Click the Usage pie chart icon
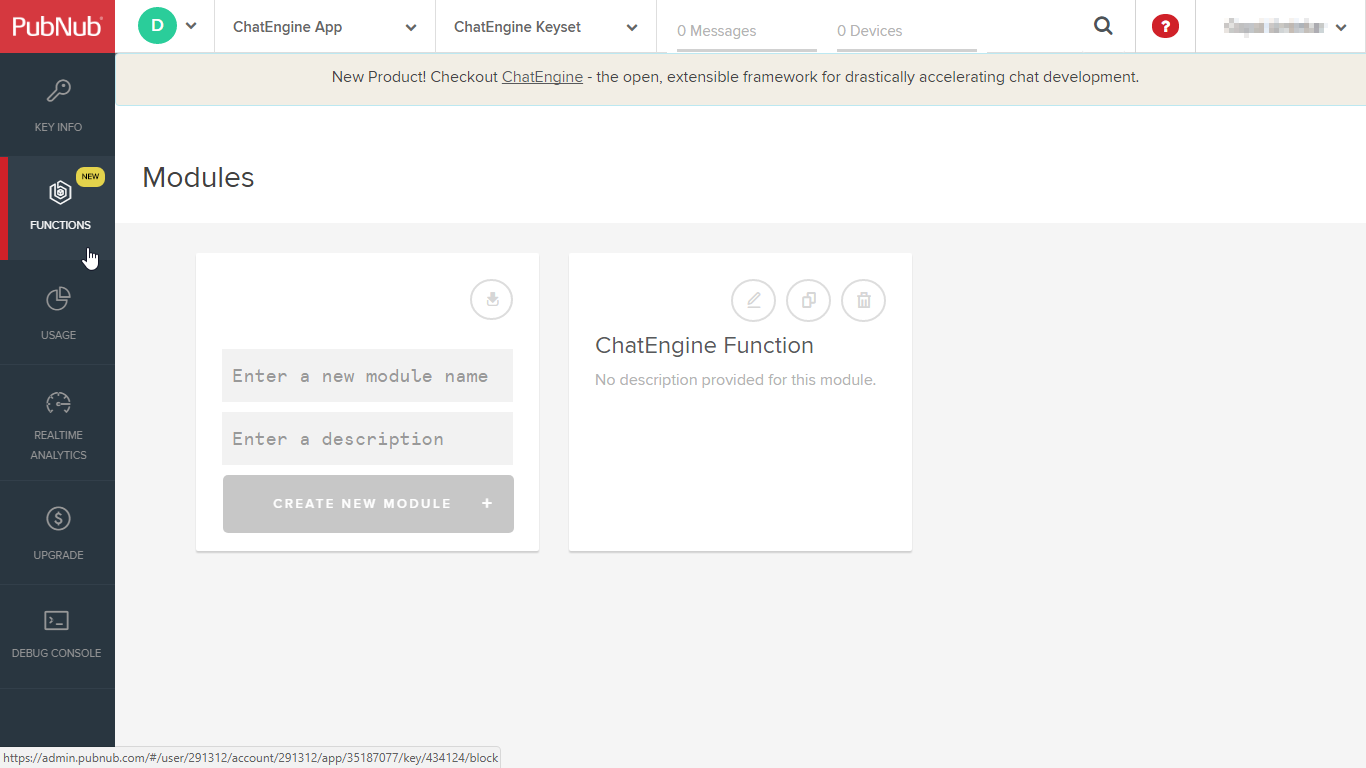The image size is (1366, 768). coord(58,299)
